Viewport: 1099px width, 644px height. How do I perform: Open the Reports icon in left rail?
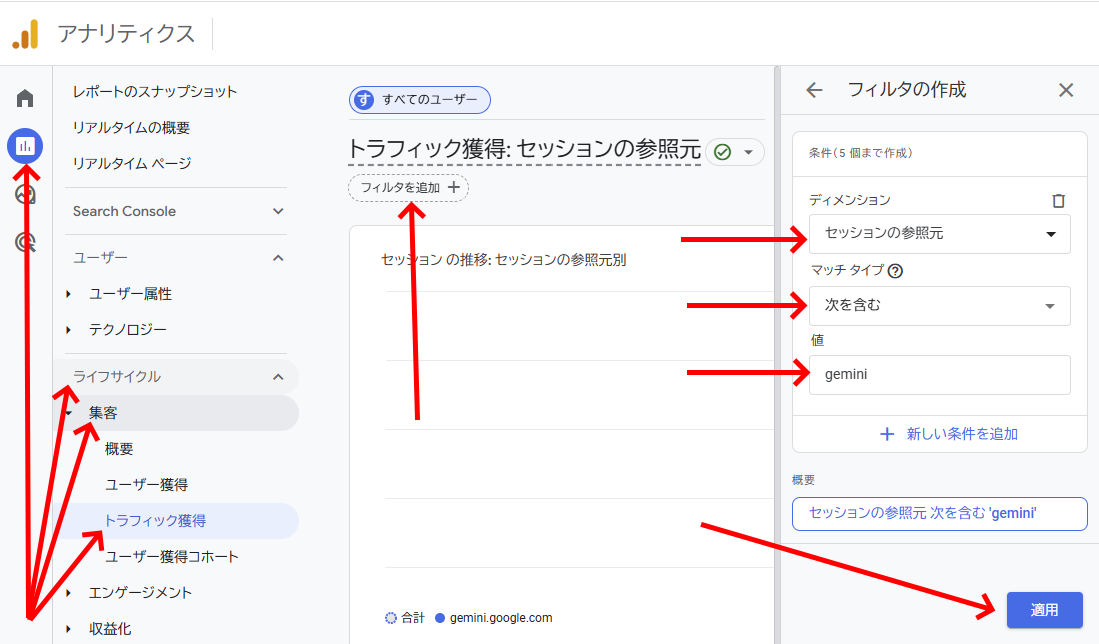(x=25, y=146)
